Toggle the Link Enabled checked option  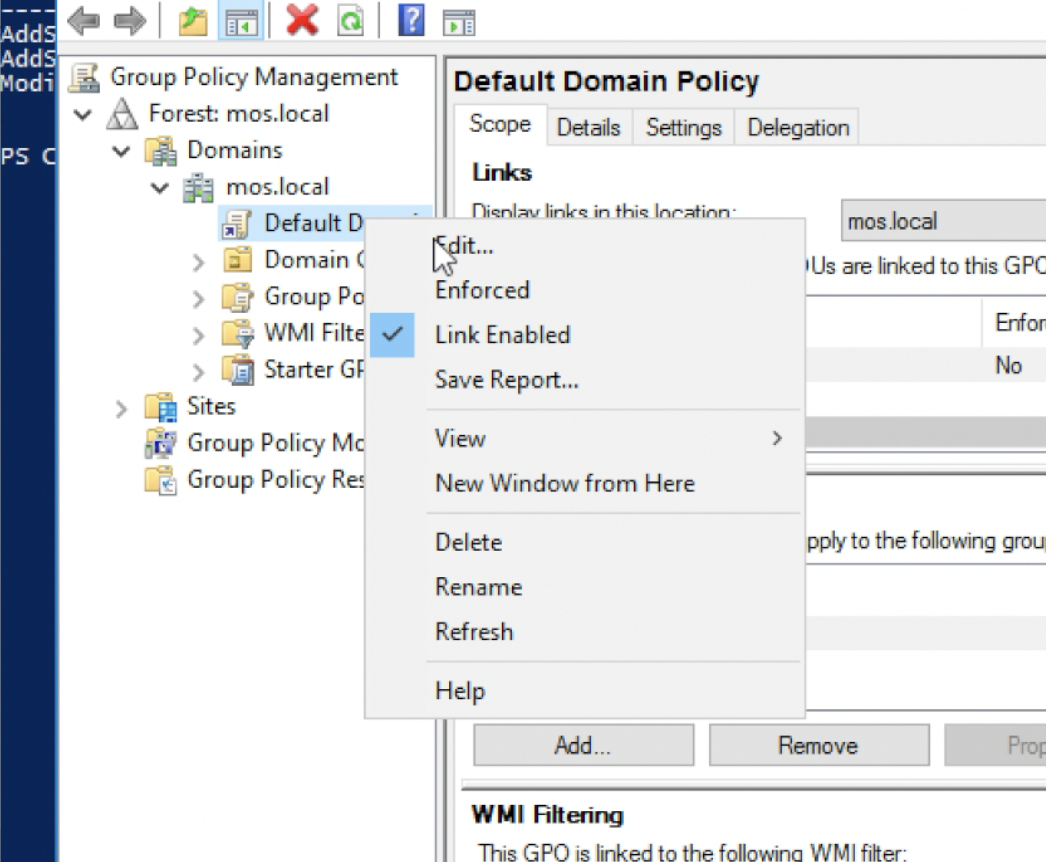click(x=502, y=335)
